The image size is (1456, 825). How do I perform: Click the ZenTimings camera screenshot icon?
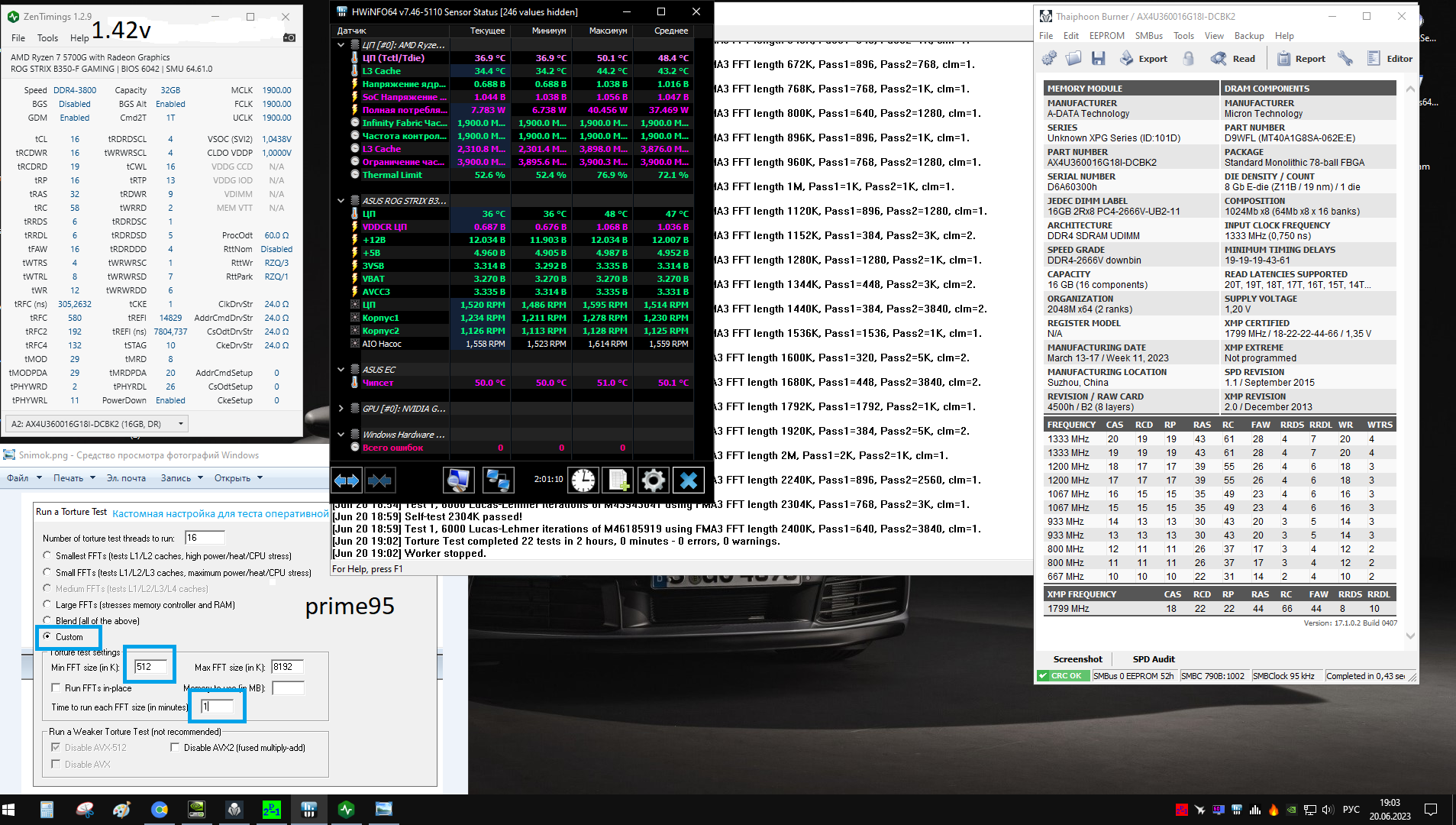(289, 37)
